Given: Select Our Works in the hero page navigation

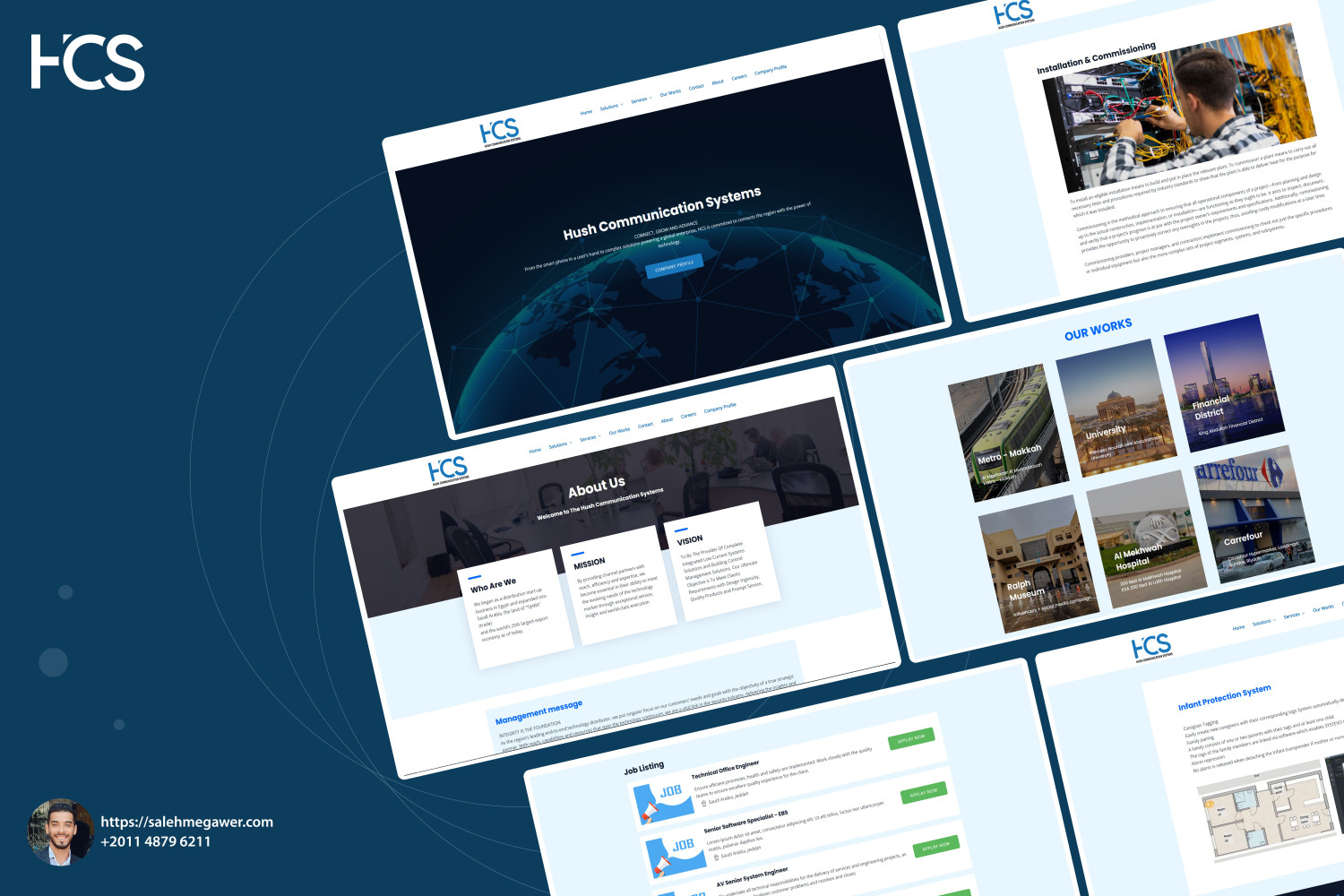Looking at the screenshot, I should pyautogui.click(x=670, y=93).
